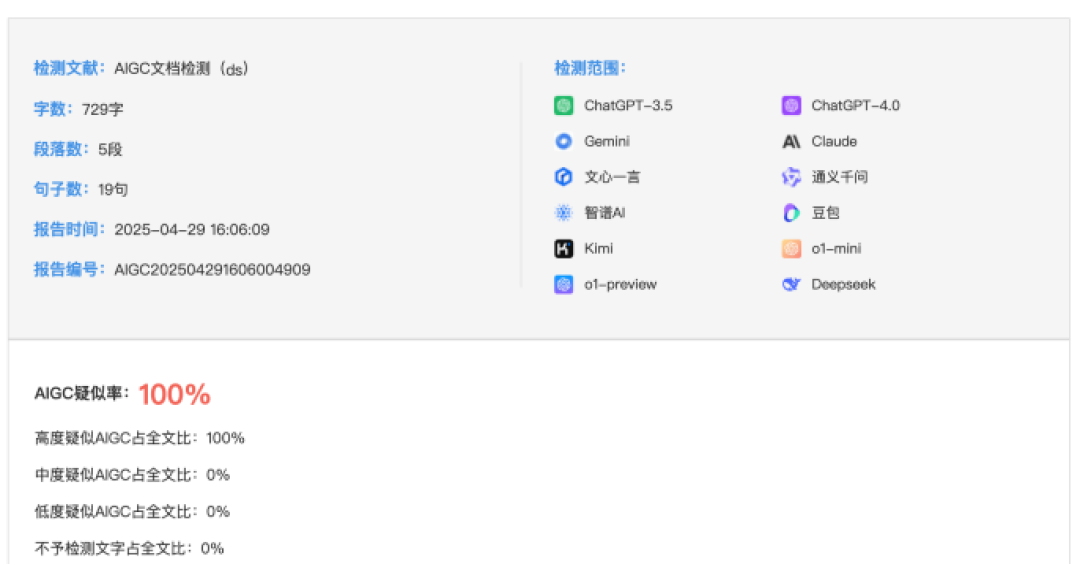Click the orange o1-mini icon
Image resolution: width=1080 pixels, height=564 pixels.
(791, 249)
